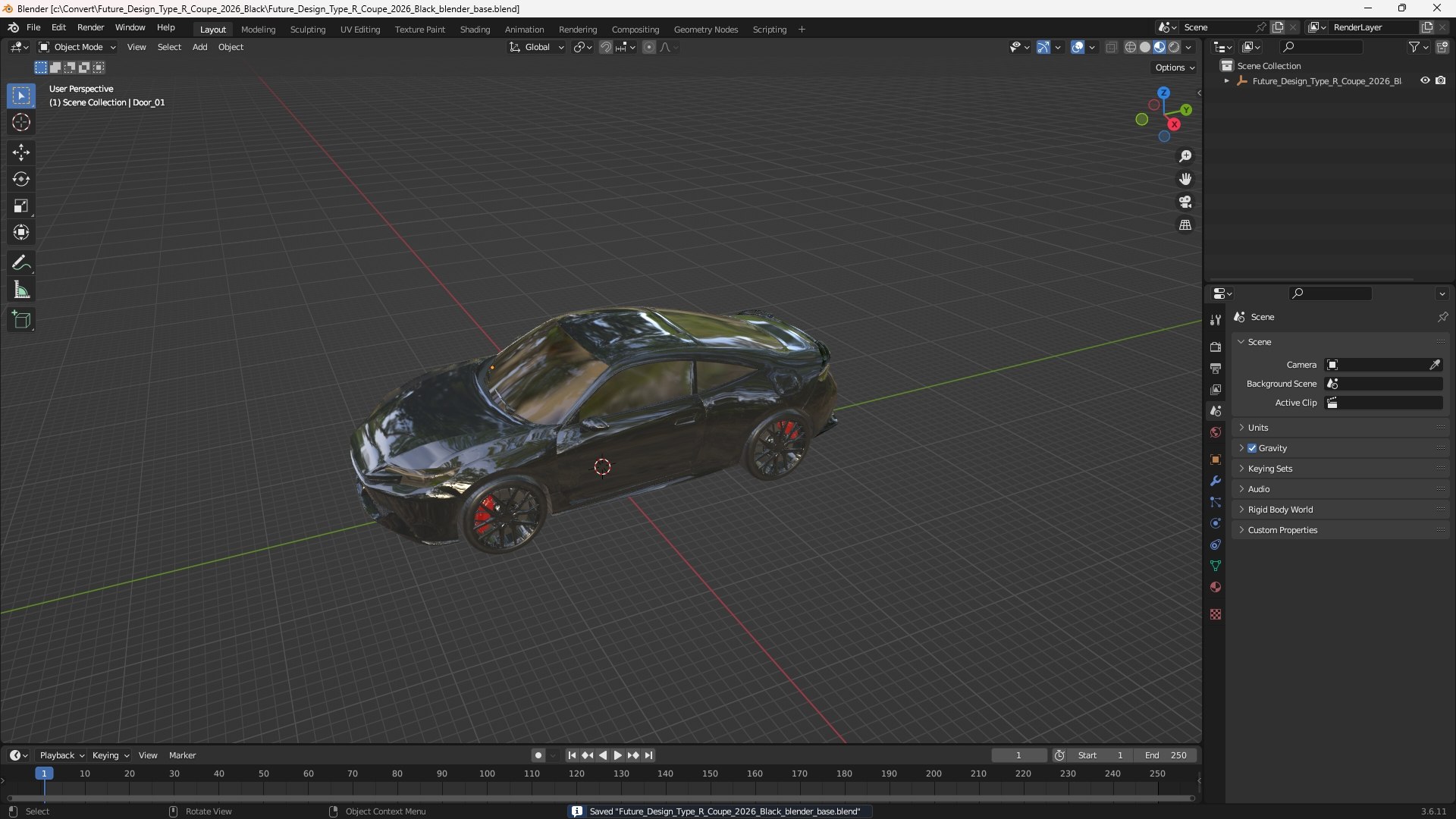
Task: Open the Texture properties tab
Action: 1216,614
